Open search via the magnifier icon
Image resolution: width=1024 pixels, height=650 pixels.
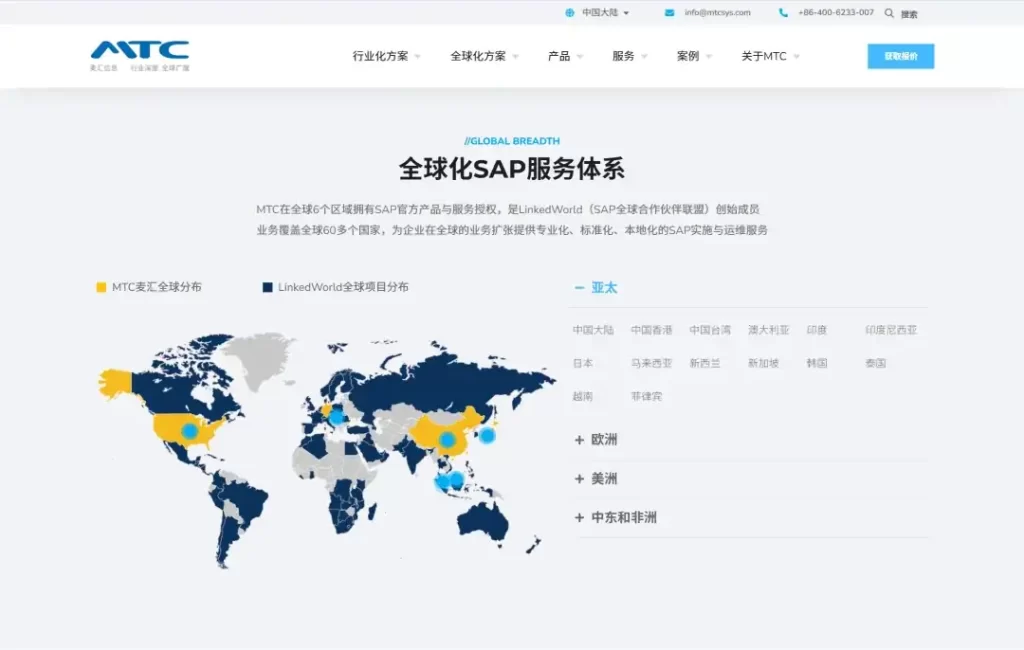pos(889,13)
